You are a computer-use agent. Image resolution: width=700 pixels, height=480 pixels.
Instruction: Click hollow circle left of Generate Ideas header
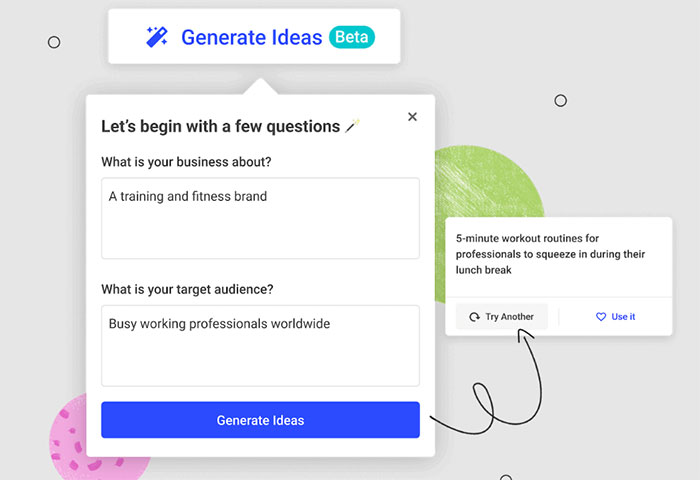coord(54,42)
